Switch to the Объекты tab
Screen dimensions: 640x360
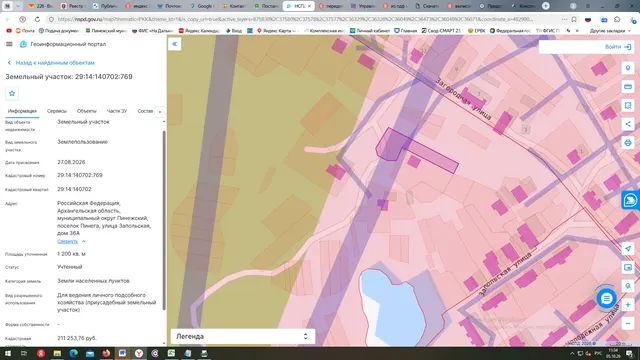[87, 111]
